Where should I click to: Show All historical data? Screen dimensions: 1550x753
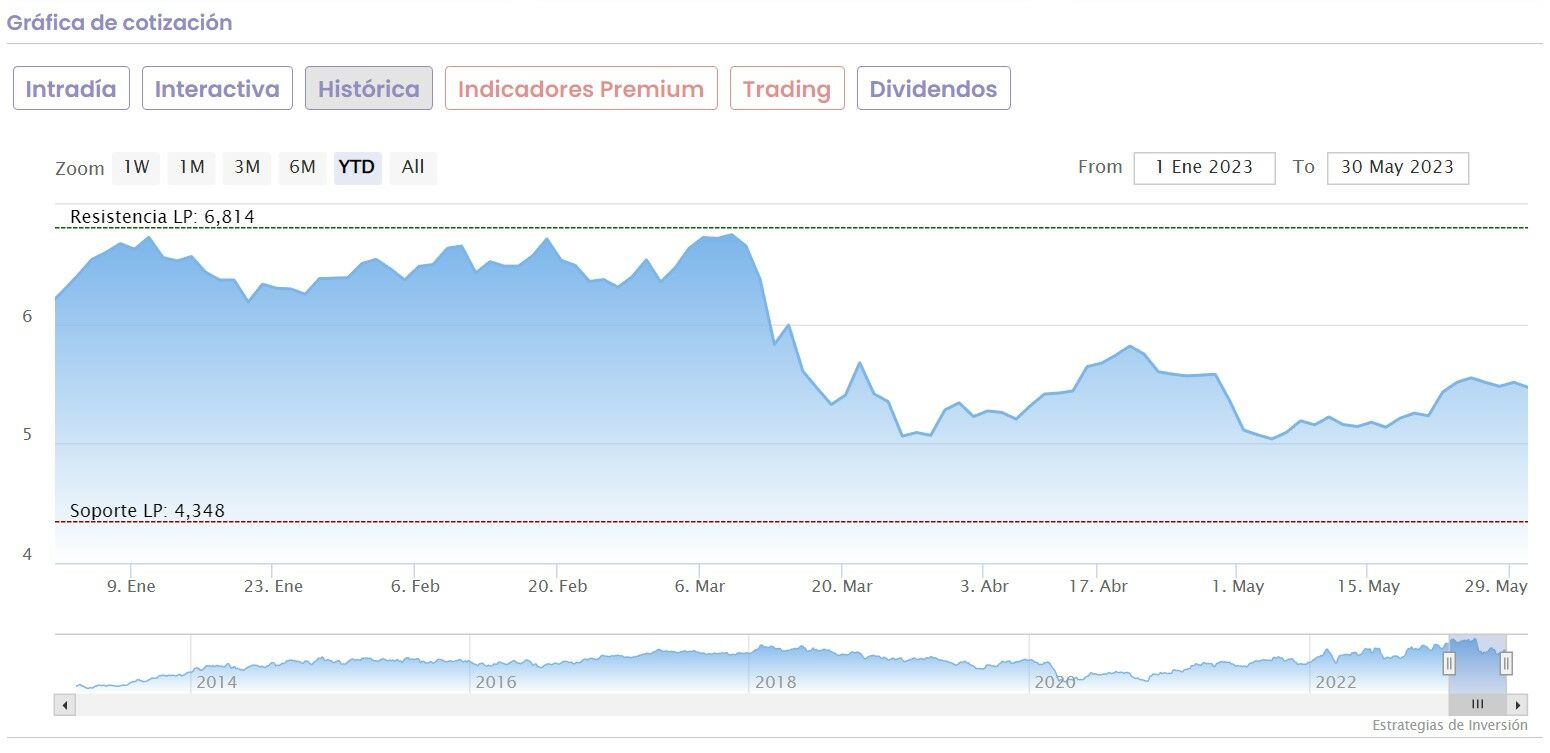413,167
